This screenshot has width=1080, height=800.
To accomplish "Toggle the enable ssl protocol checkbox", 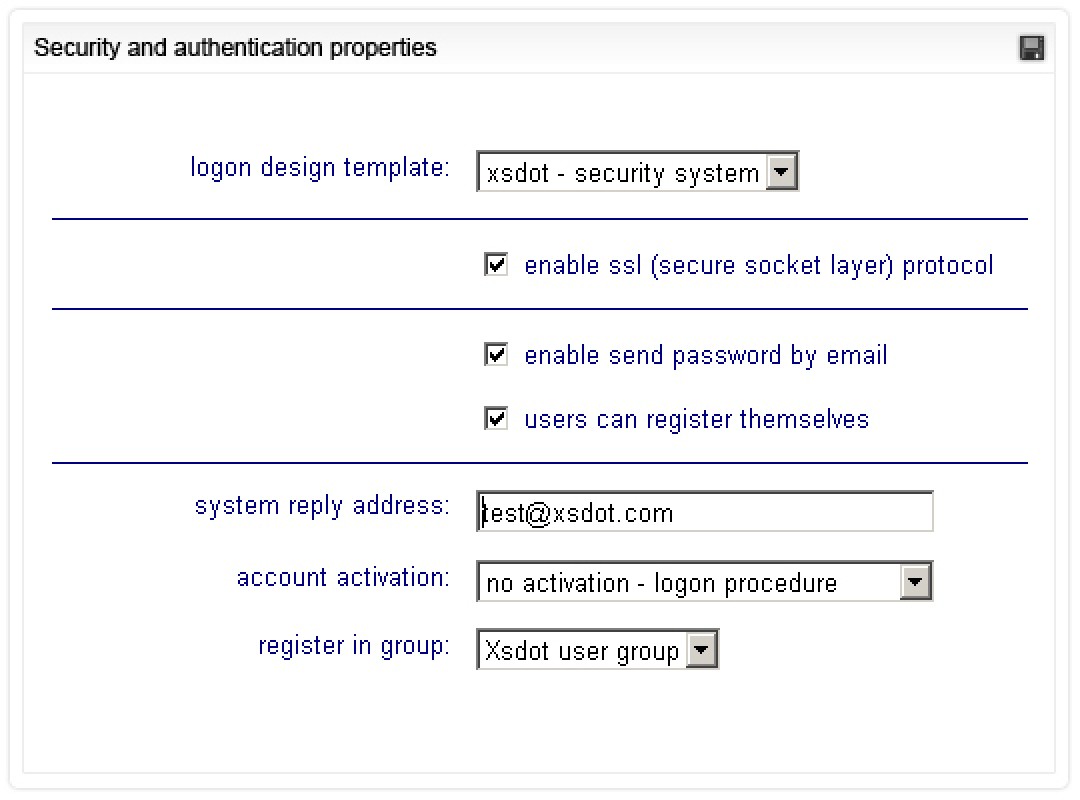I will tap(496, 265).
